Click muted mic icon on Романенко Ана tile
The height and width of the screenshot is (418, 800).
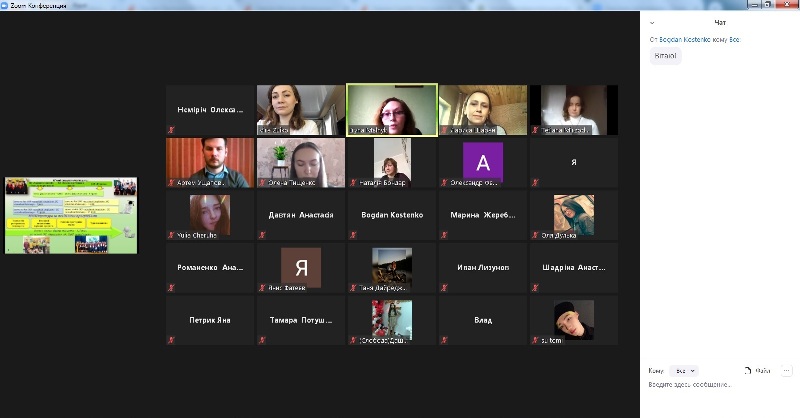171,288
